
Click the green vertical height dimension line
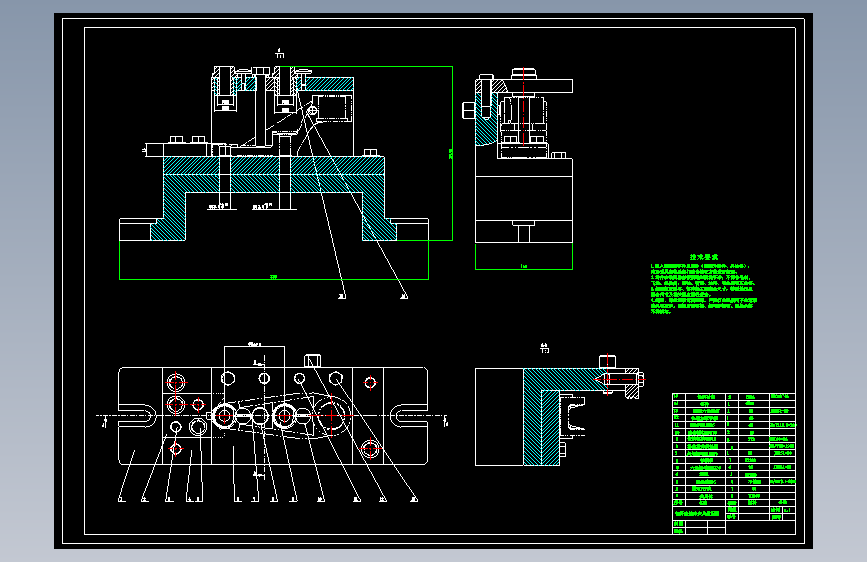tap(452, 153)
